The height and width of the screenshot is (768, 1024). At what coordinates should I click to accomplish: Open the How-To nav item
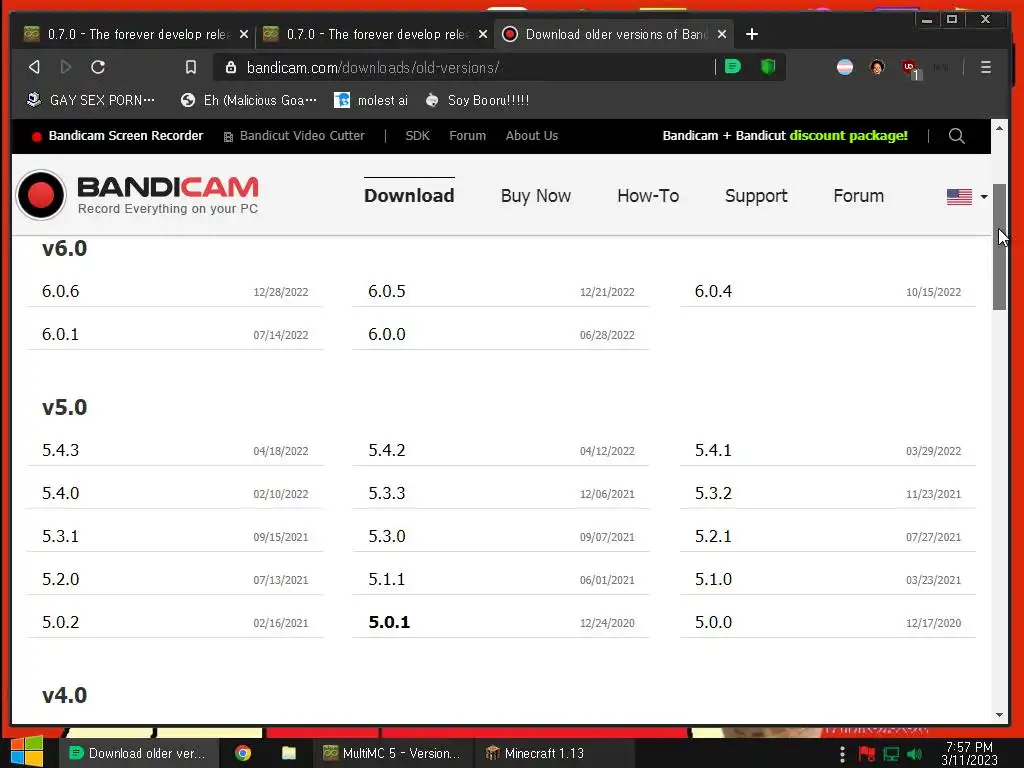tap(648, 195)
